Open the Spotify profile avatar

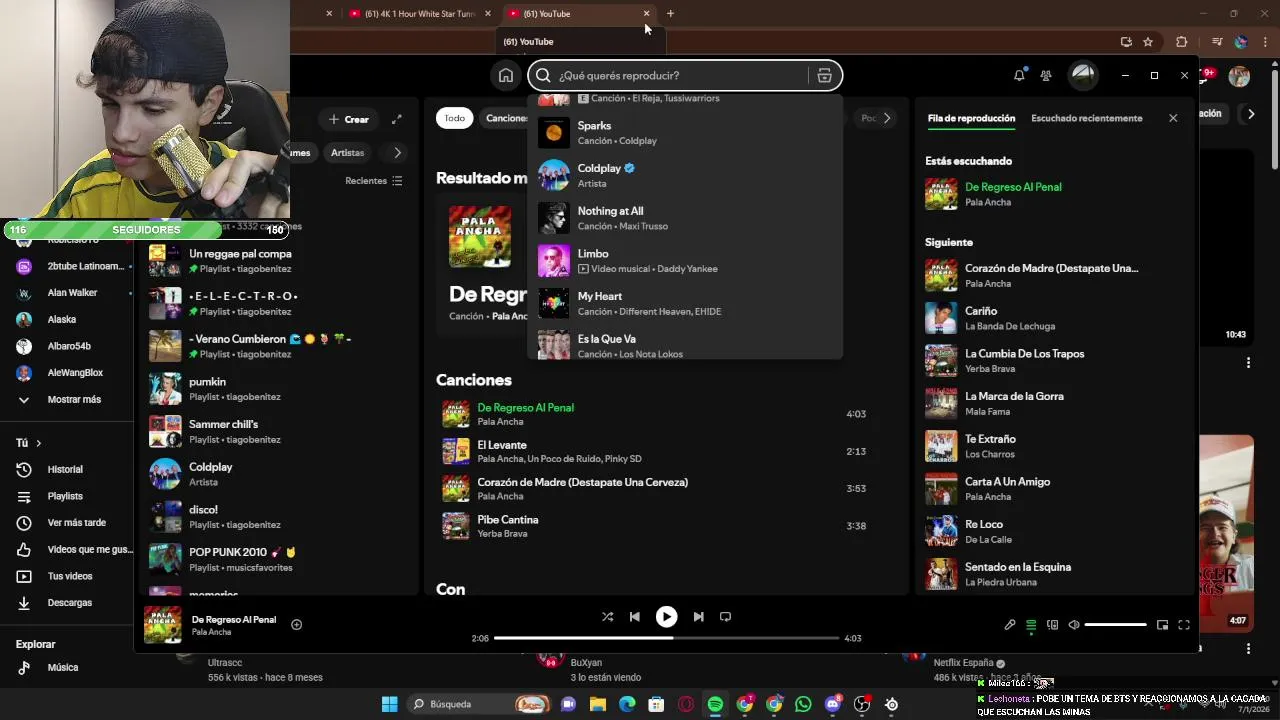click(x=1083, y=75)
